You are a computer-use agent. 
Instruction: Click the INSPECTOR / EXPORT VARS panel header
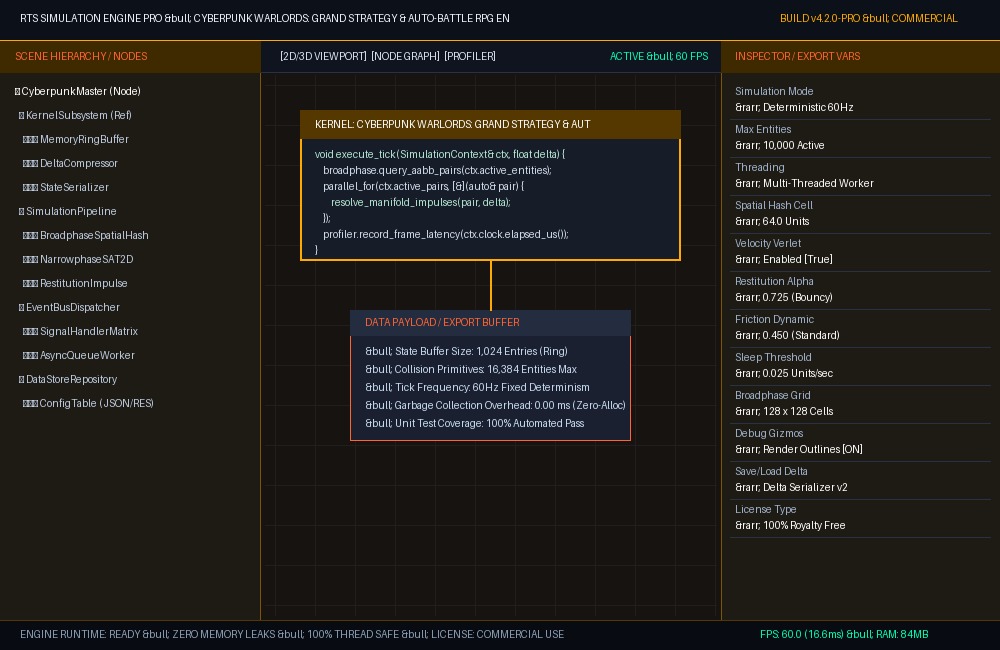(x=860, y=56)
